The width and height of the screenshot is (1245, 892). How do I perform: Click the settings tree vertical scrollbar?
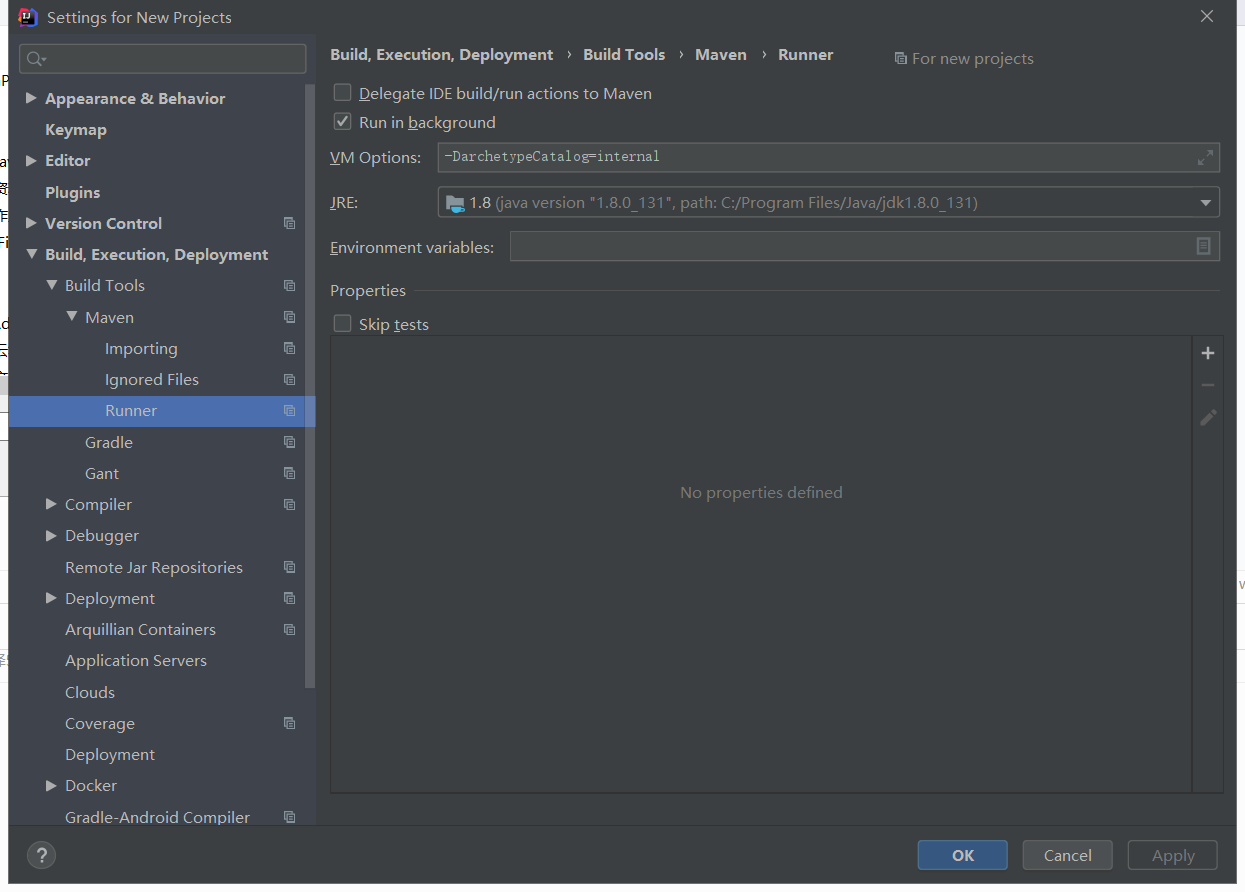point(310,385)
